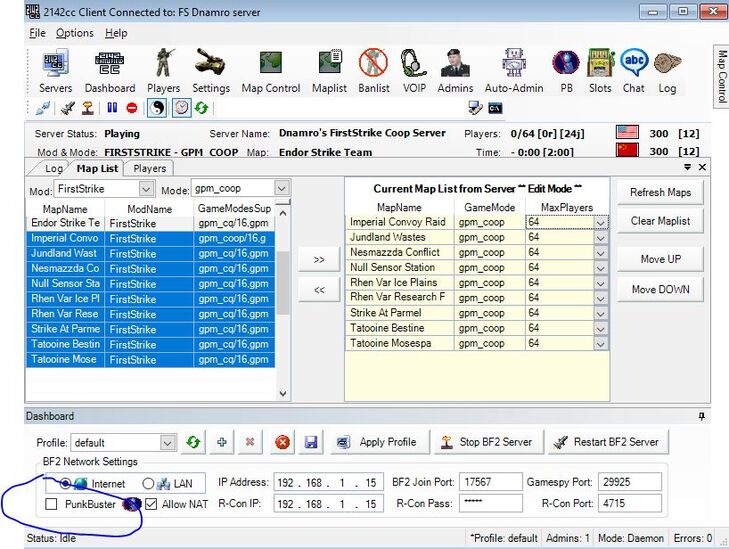Viewport: 729px width, 549px height.
Task: Click the red stop sign icon
Action: (x=132, y=108)
